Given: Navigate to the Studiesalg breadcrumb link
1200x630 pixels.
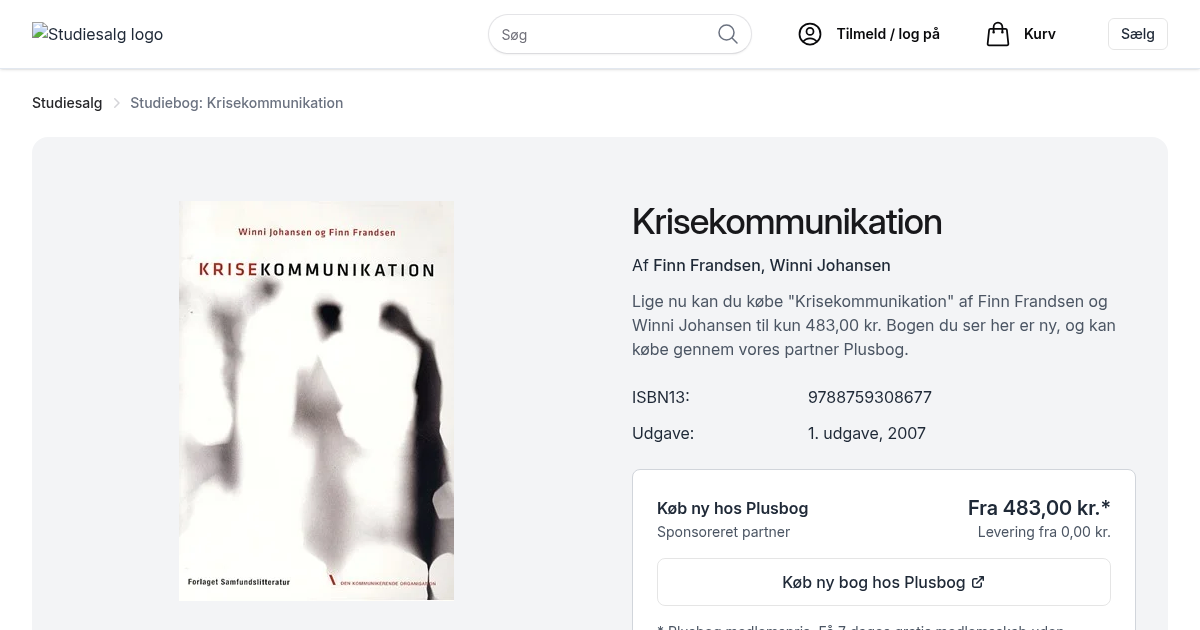Looking at the screenshot, I should click(67, 103).
